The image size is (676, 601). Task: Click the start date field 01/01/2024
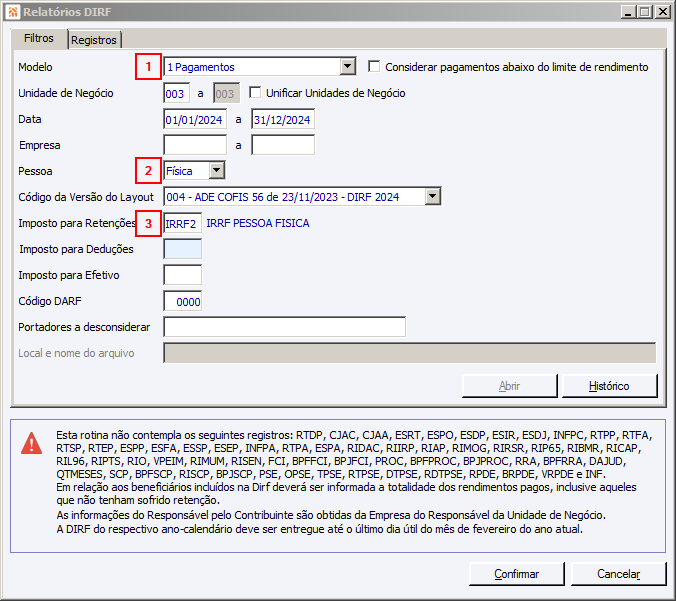coord(195,119)
